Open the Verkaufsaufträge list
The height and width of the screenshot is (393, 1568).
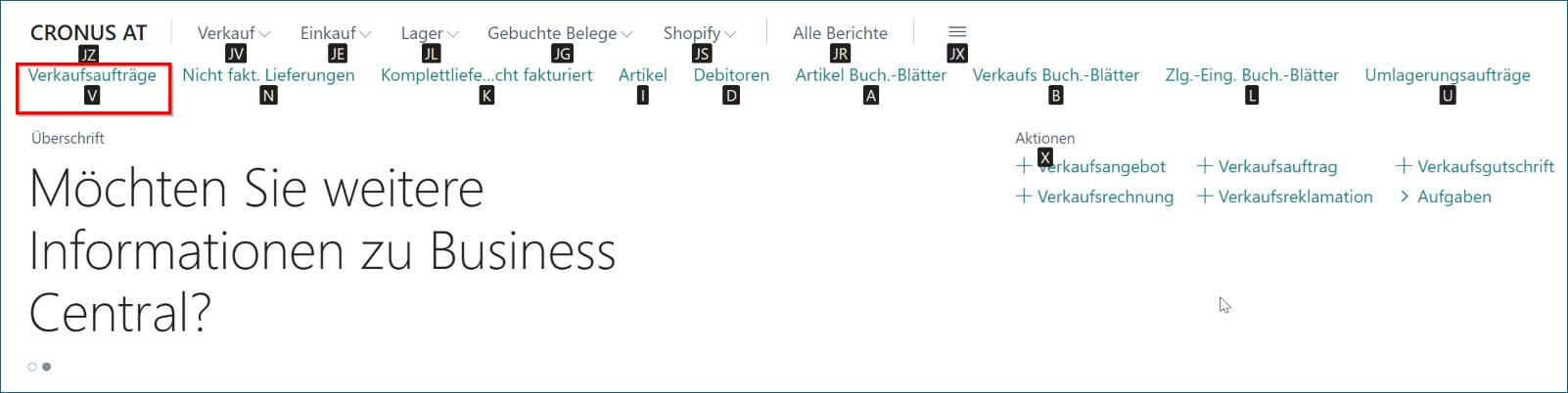(x=92, y=75)
